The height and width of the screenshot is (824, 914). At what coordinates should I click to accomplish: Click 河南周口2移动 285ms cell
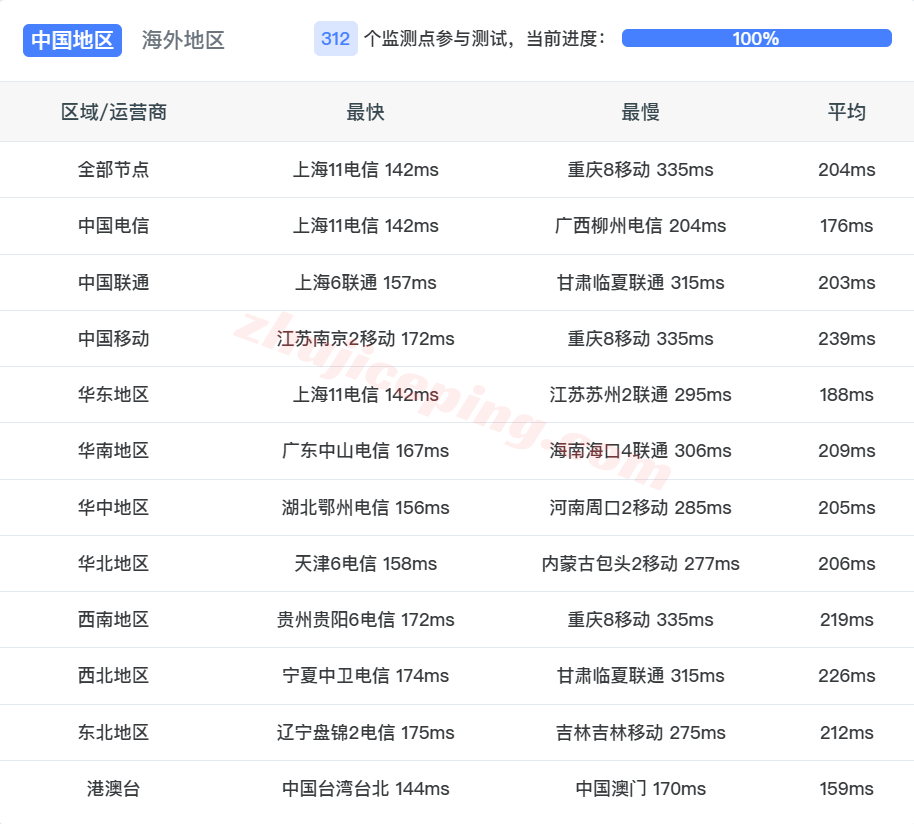pos(640,508)
